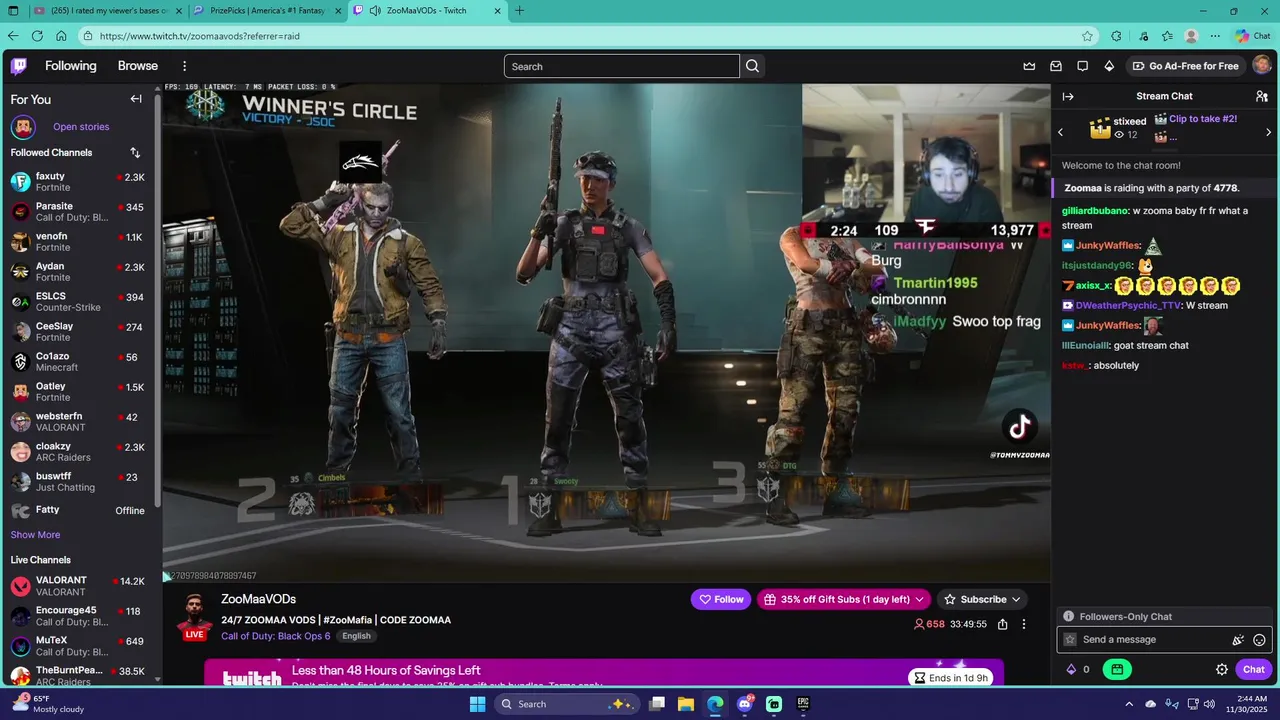Screen dimensions: 1280x720
Task: Sort Followed Channels with arrows icon
Action: (x=135, y=153)
